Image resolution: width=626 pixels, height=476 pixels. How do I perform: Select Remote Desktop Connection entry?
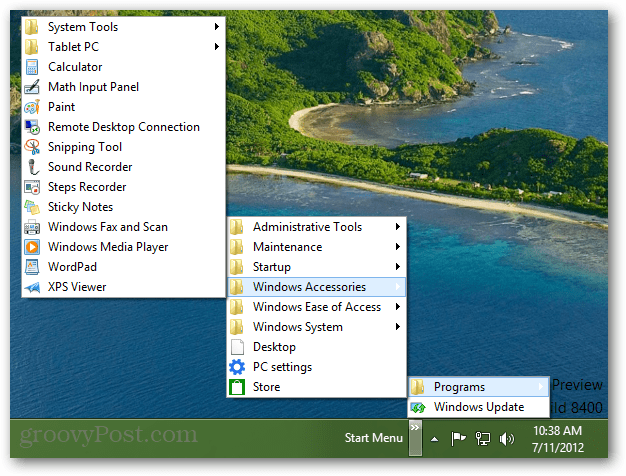tap(123, 127)
